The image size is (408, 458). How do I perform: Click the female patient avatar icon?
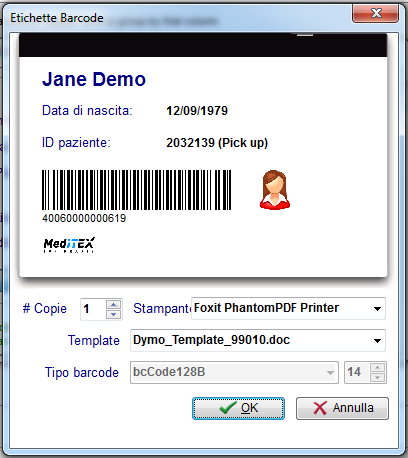[x=275, y=190]
